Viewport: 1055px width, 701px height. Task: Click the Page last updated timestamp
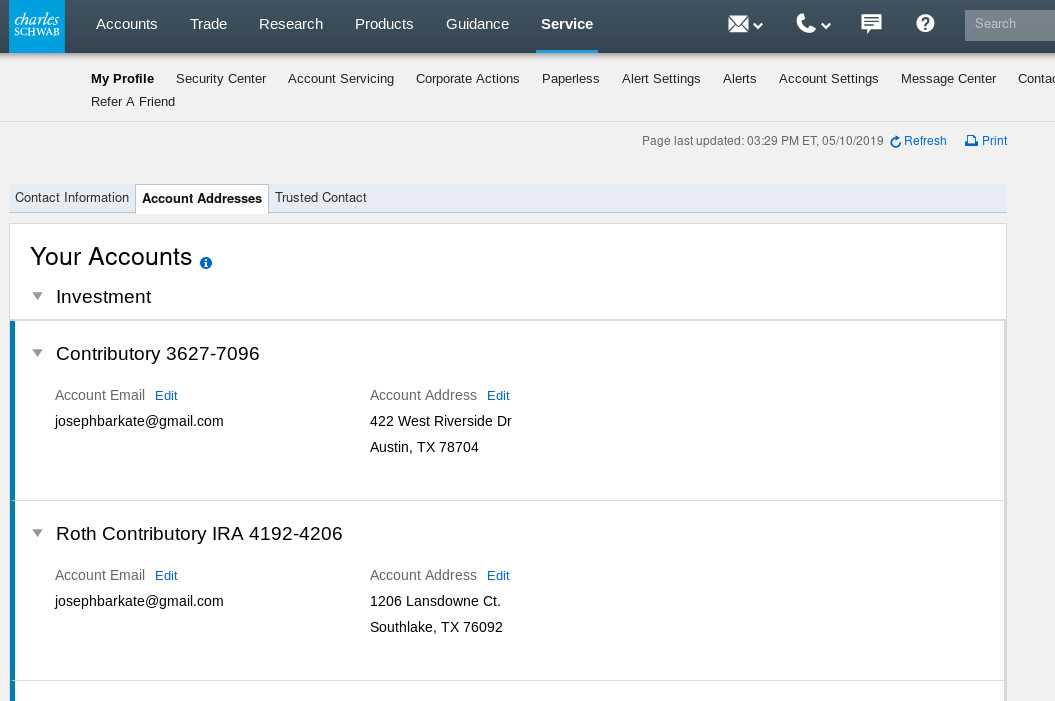click(x=762, y=141)
